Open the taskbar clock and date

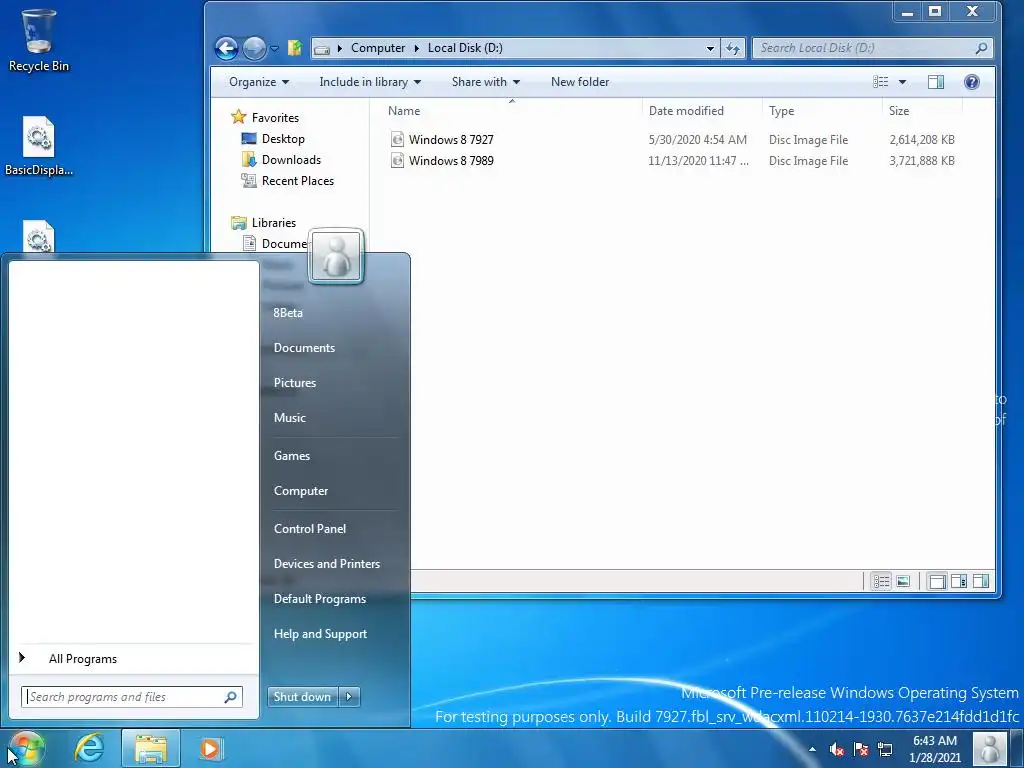[935, 749]
